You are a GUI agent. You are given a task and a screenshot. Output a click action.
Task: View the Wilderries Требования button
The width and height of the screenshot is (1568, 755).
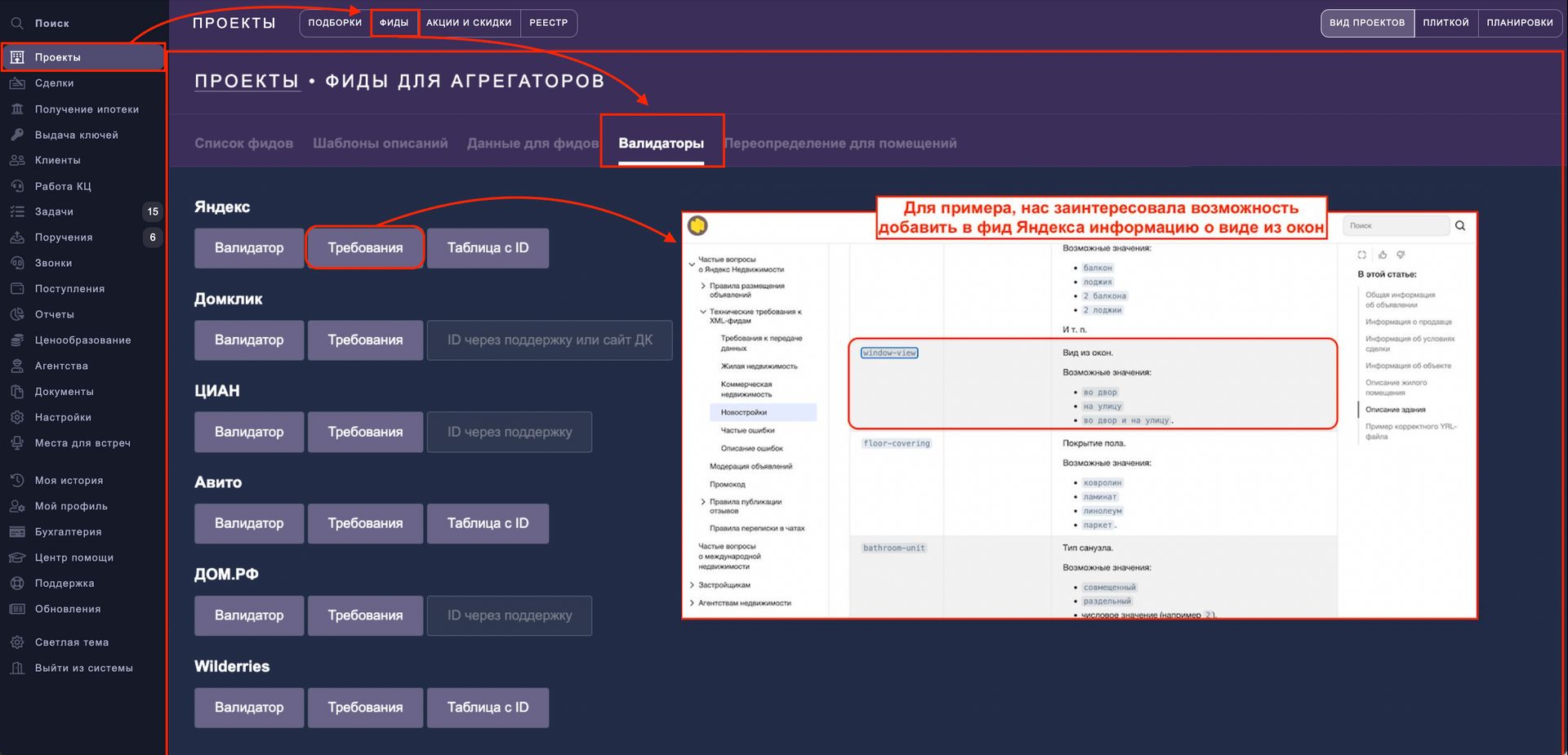(x=365, y=708)
